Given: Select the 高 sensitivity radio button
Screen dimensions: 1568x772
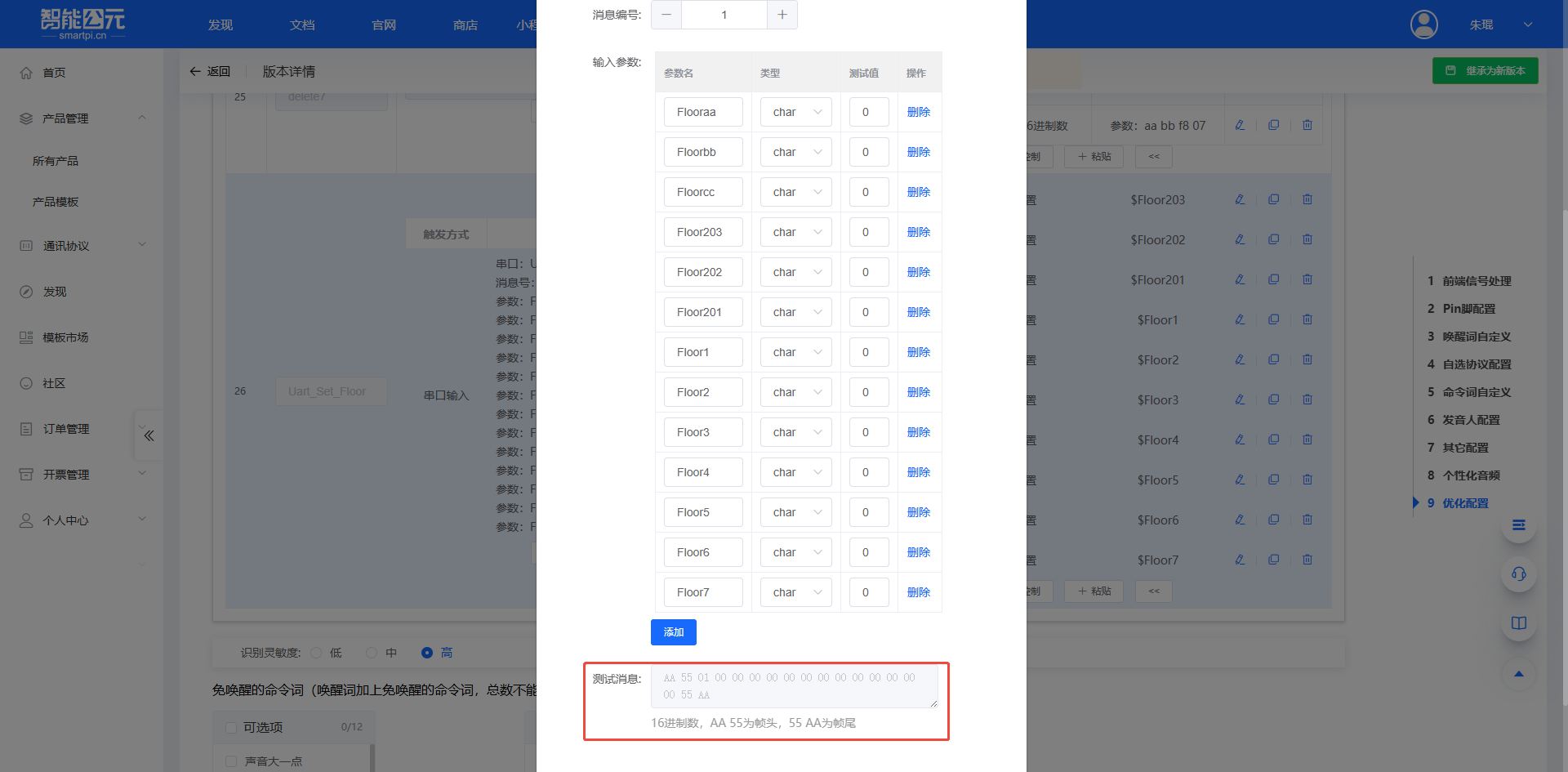Looking at the screenshot, I should (x=426, y=652).
